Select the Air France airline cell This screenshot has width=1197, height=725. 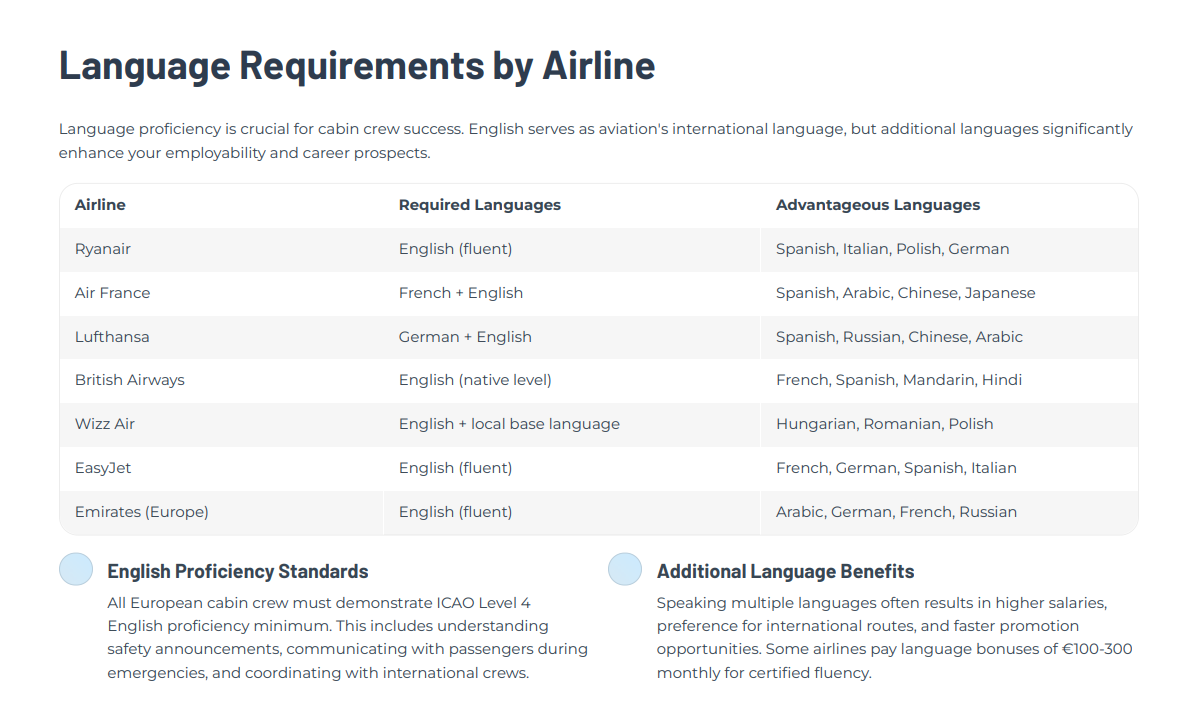pyautogui.click(x=112, y=293)
